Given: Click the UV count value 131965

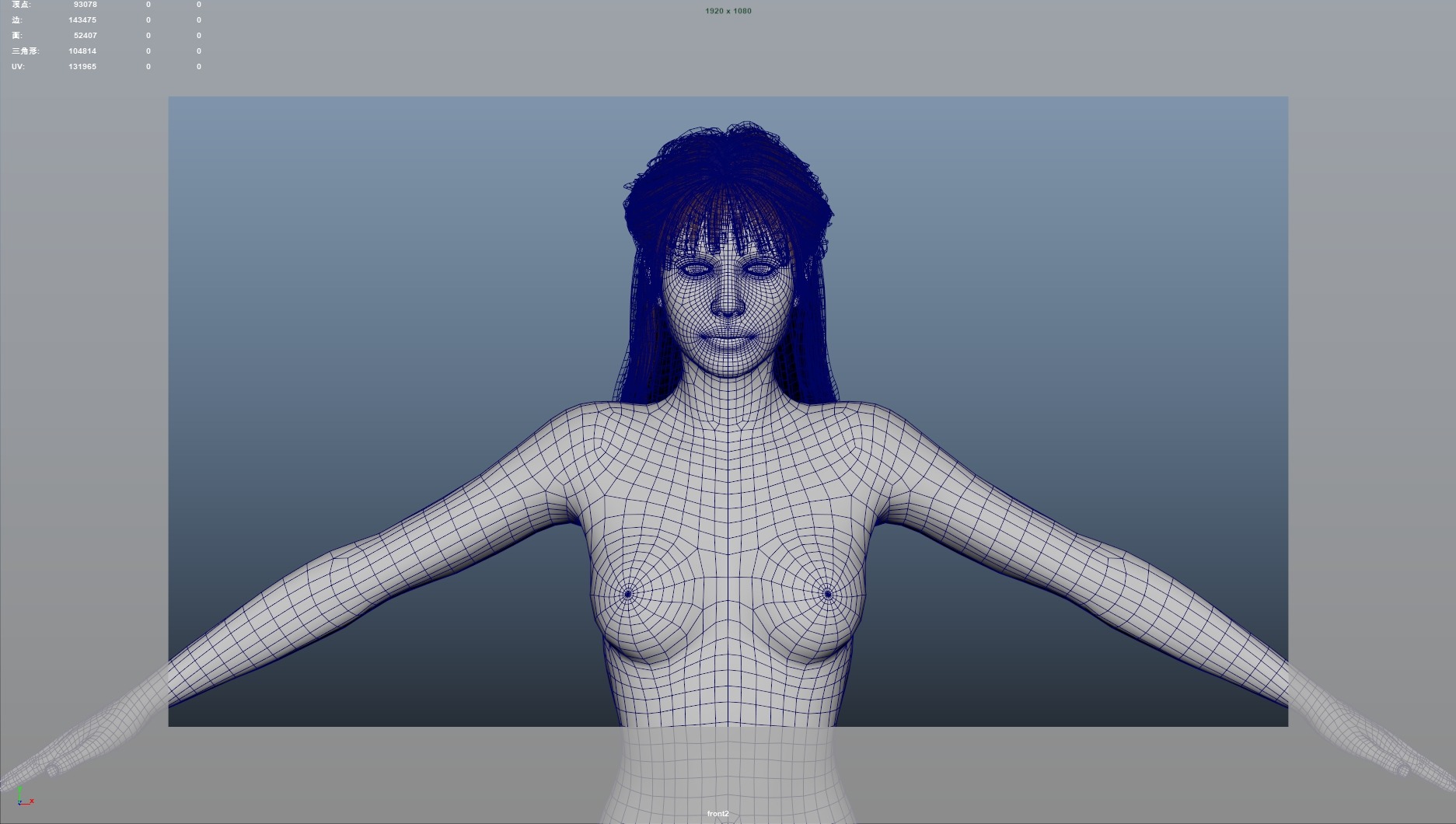Looking at the screenshot, I should (82, 67).
